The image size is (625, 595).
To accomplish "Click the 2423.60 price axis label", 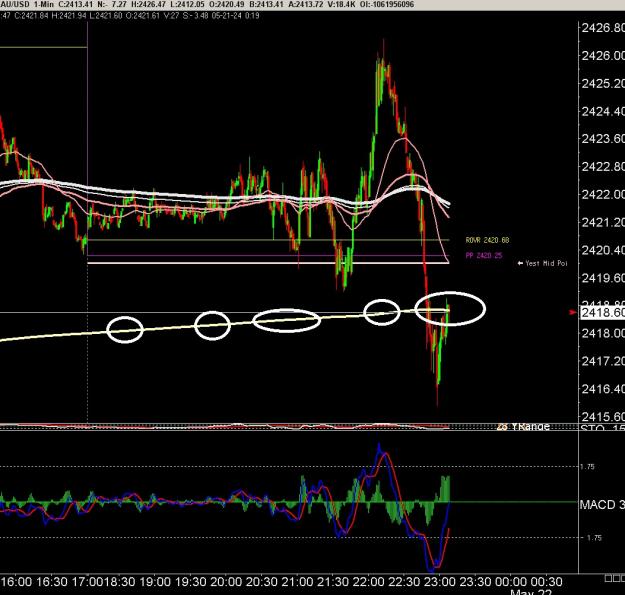I will pyautogui.click(x=603, y=139).
